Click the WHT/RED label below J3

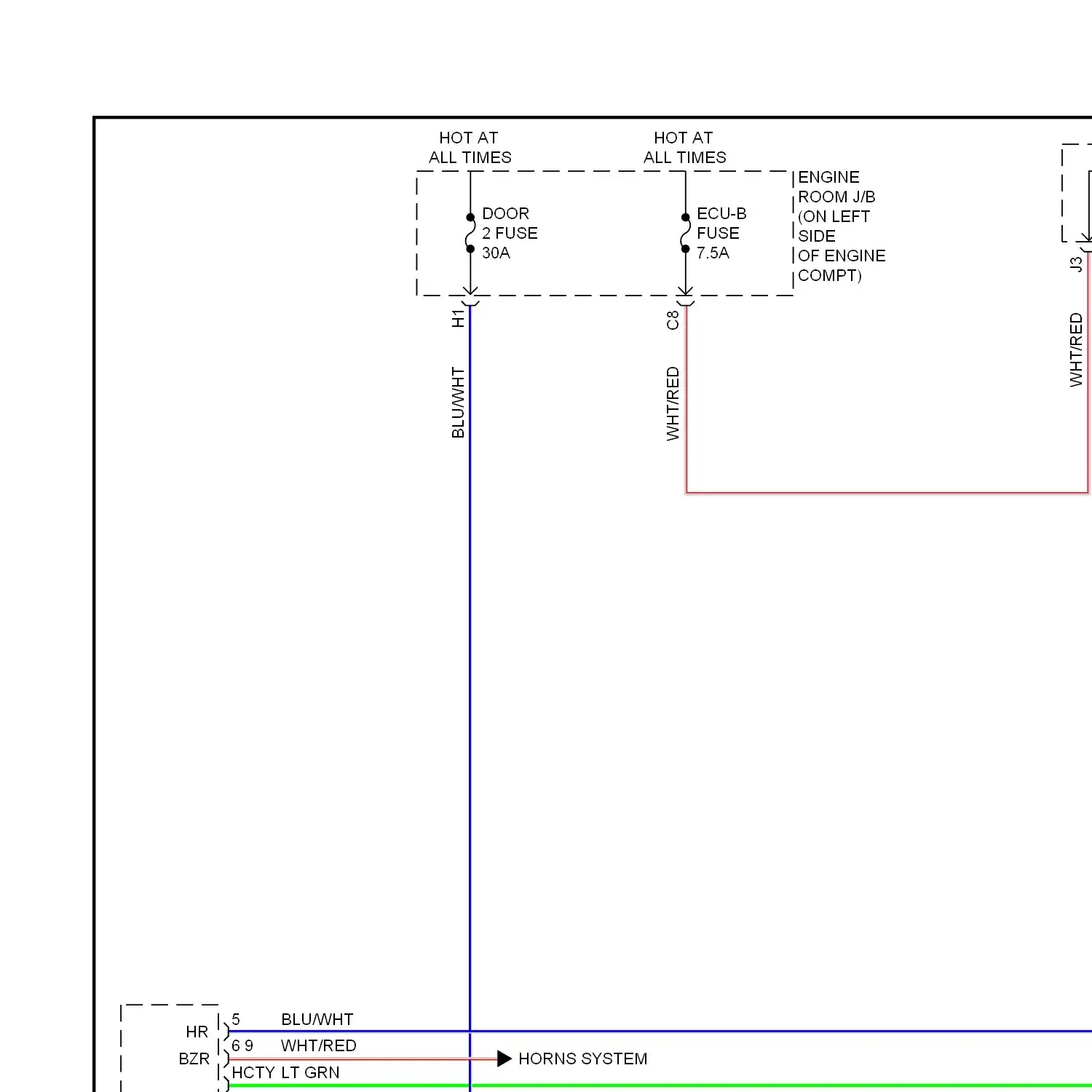[x=1076, y=350]
